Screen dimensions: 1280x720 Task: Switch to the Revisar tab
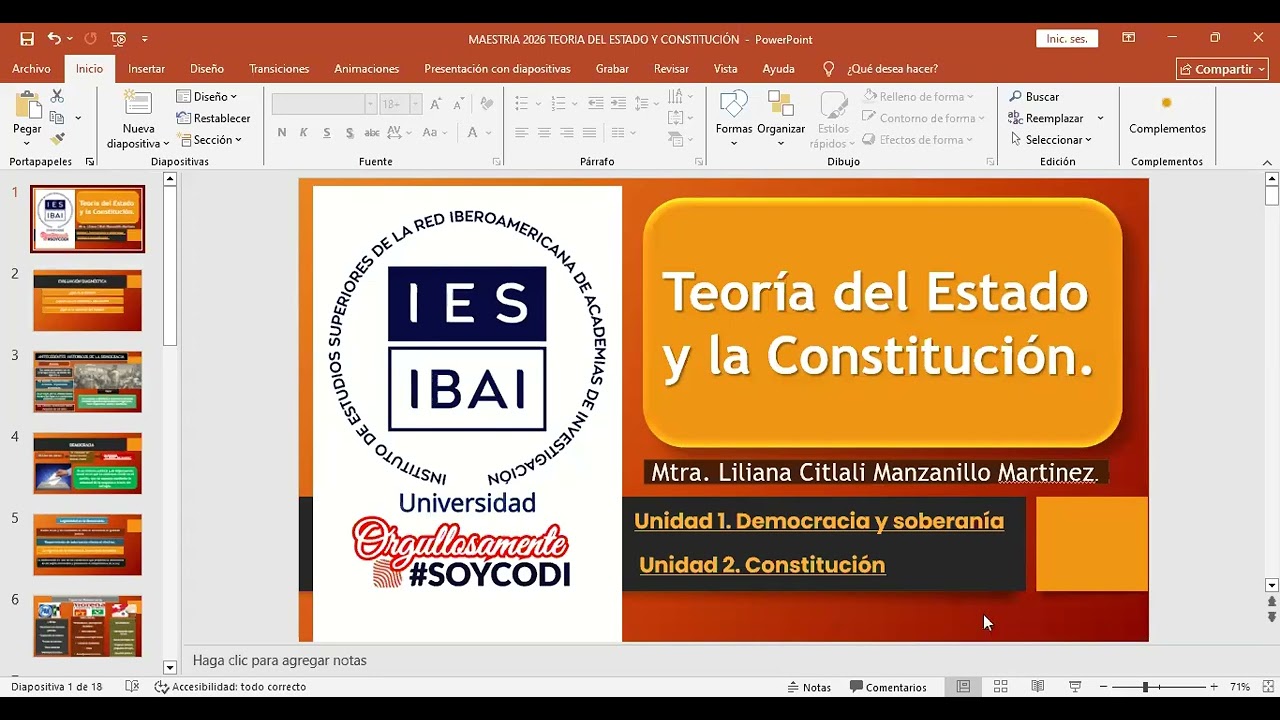coord(671,69)
